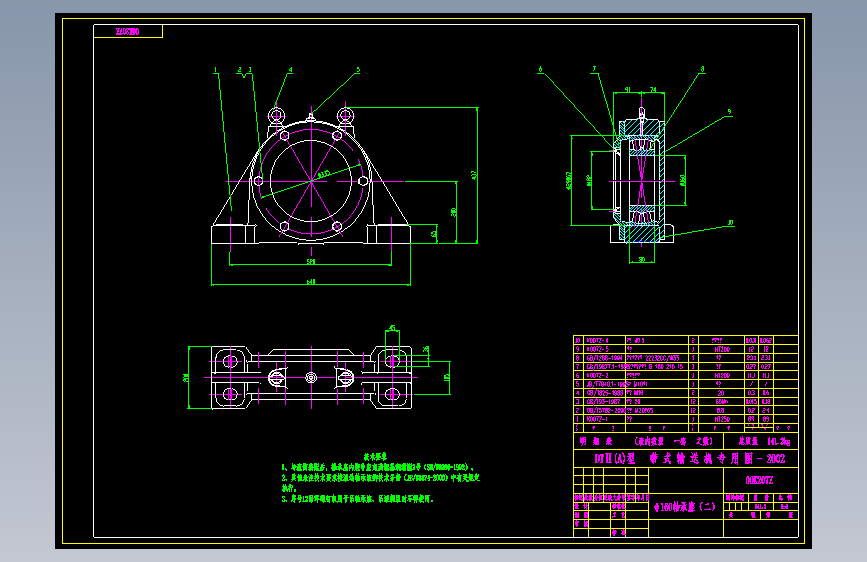Select the 74 dimension above section view
The image size is (867, 562).
[x=653, y=90]
